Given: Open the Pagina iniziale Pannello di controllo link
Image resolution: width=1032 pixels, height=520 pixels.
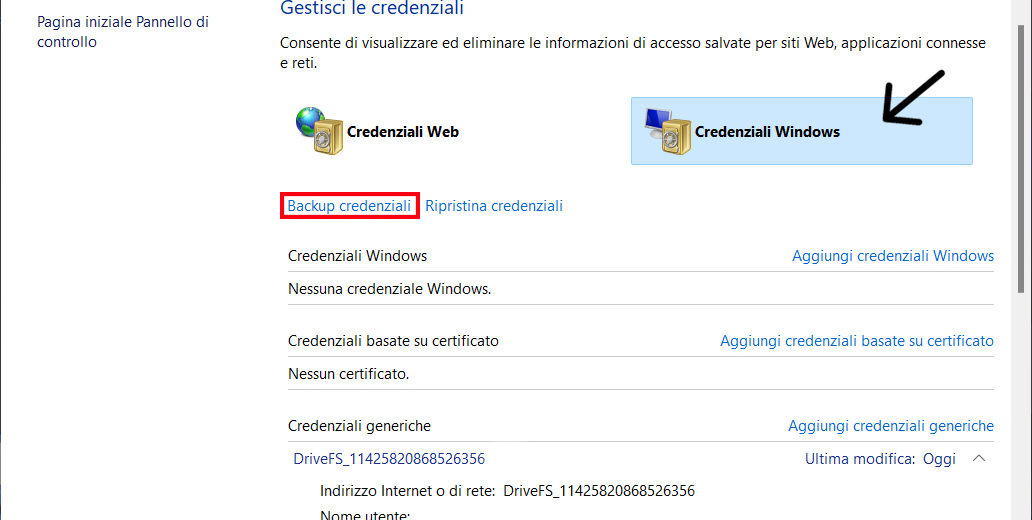Looking at the screenshot, I should click(122, 32).
